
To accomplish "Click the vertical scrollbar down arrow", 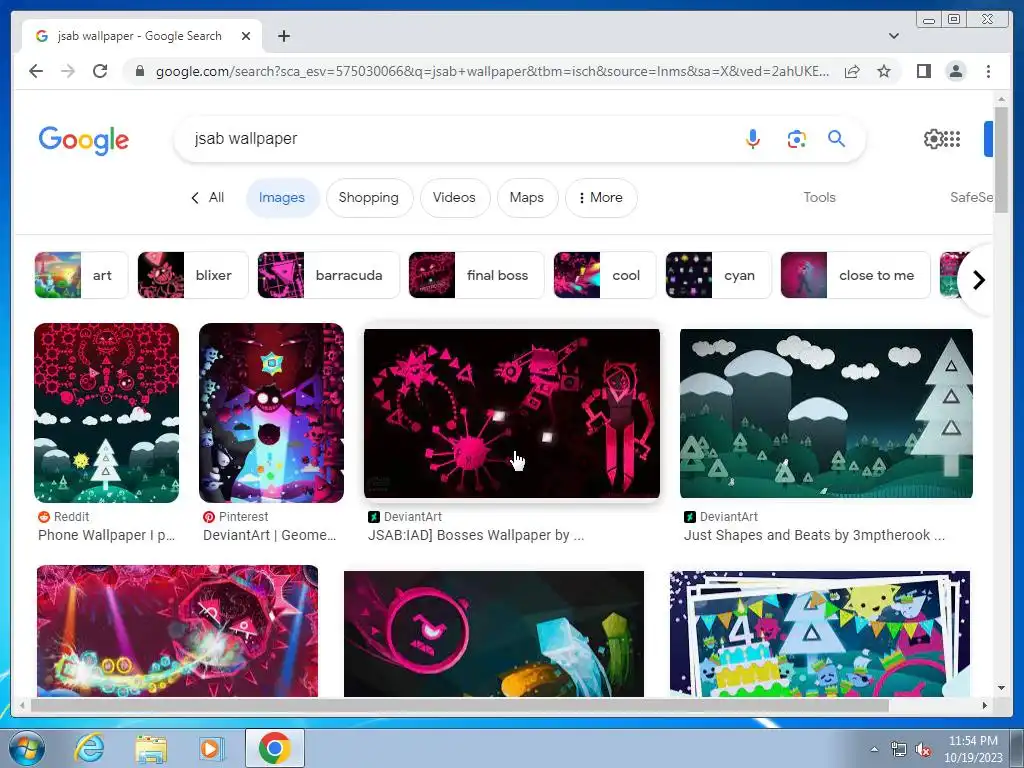I will tap(1001, 688).
